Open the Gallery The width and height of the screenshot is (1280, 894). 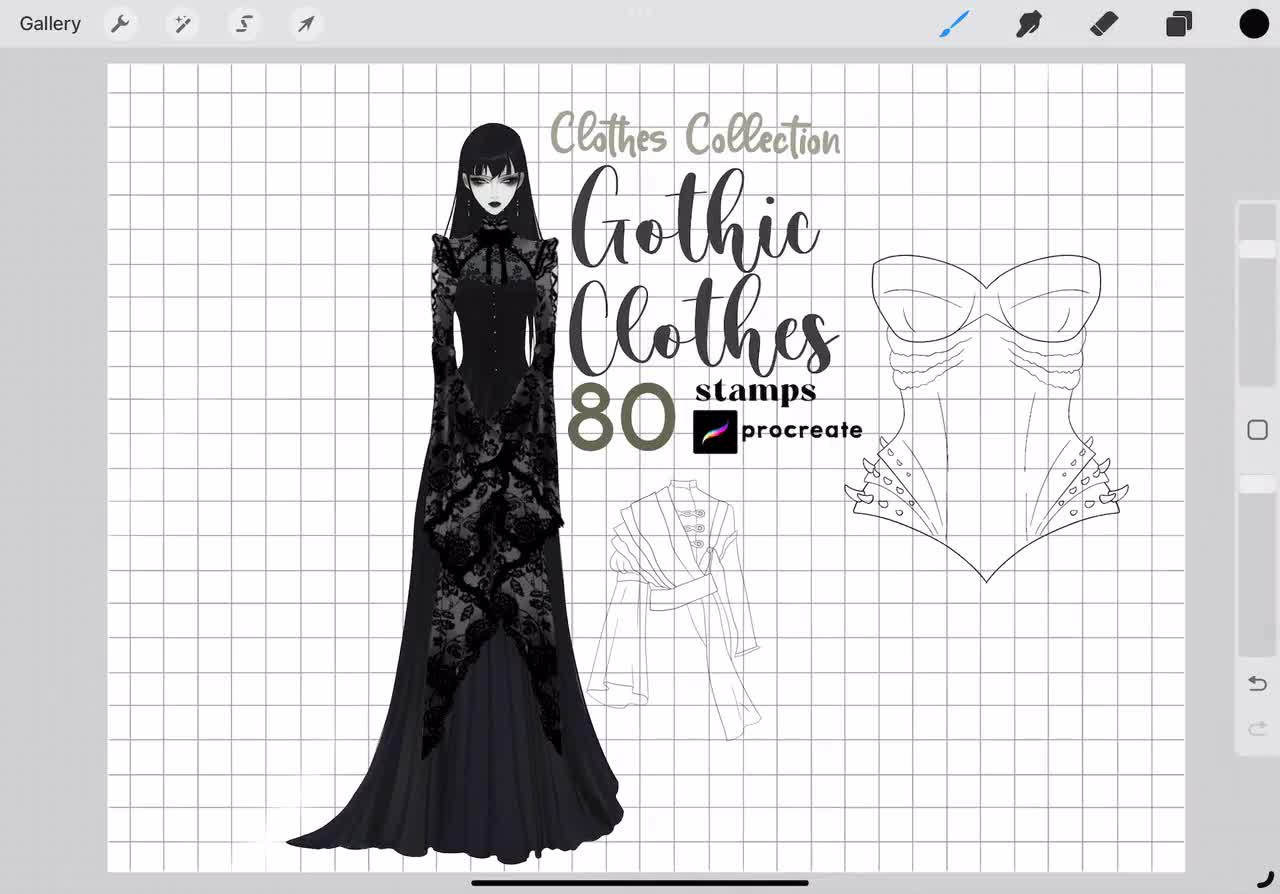pos(50,24)
